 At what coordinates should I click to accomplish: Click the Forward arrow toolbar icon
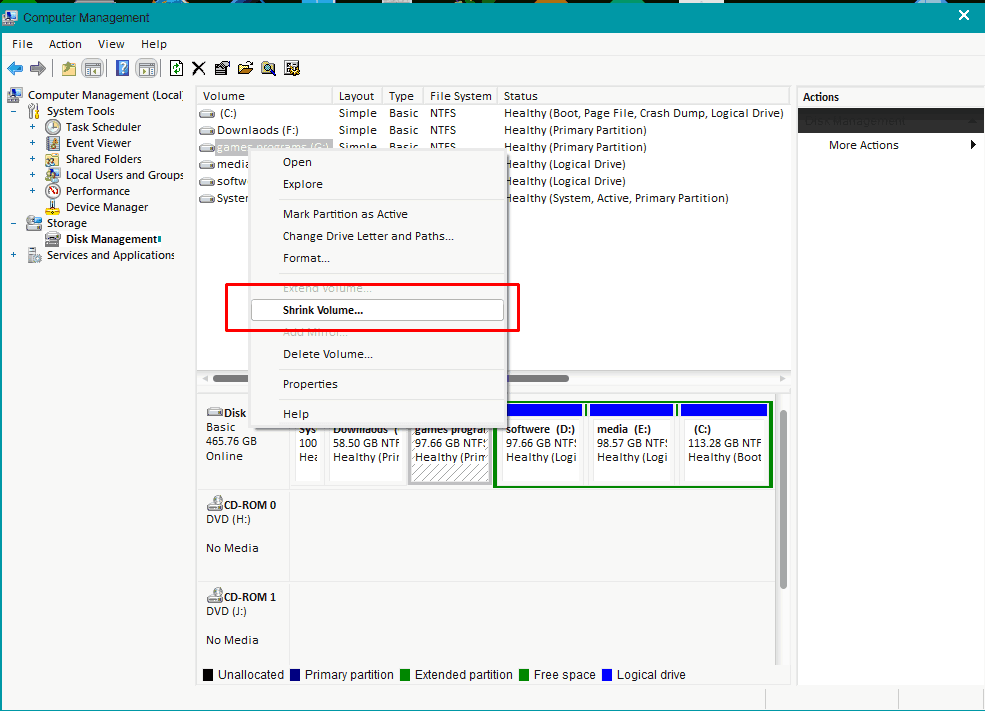pyautogui.click(x=38, y=68)
